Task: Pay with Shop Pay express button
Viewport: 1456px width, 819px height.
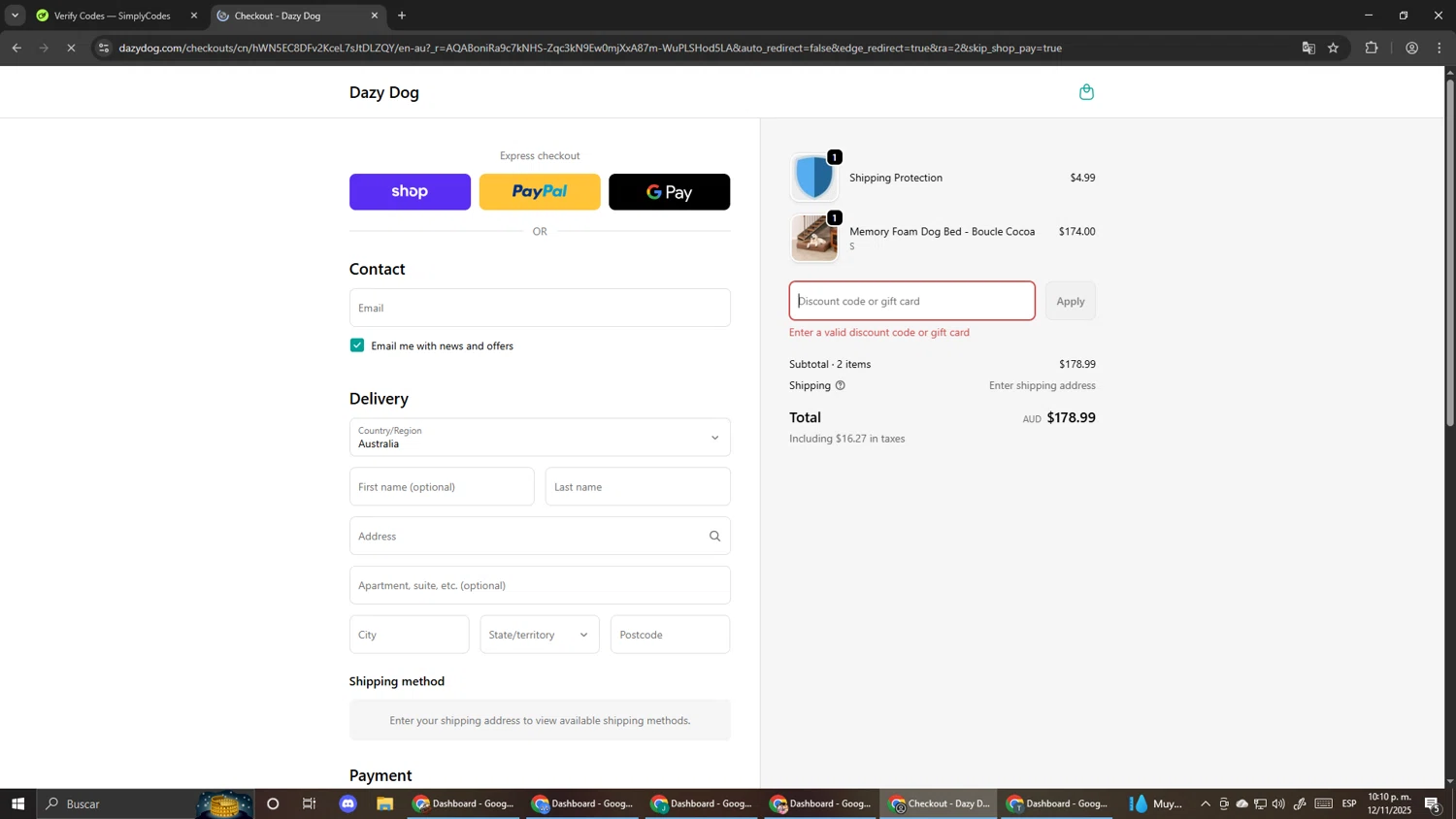Action: pyautogui.click(x=410, y=192)
